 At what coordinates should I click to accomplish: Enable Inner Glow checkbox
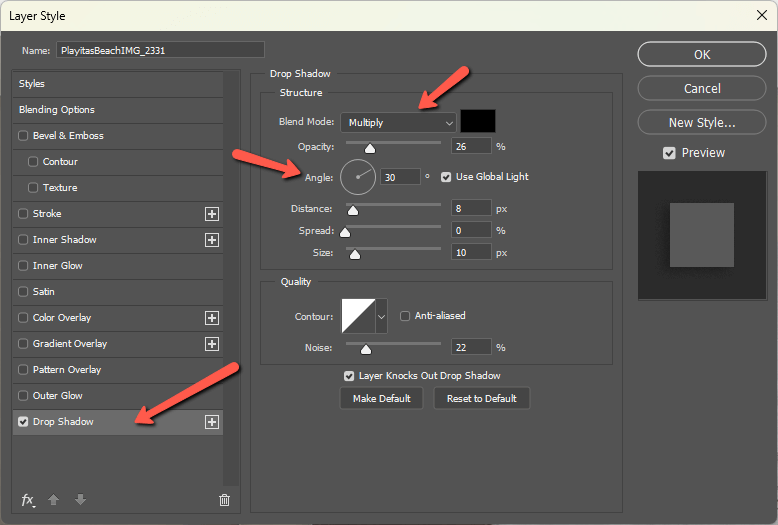coord(23,265)
